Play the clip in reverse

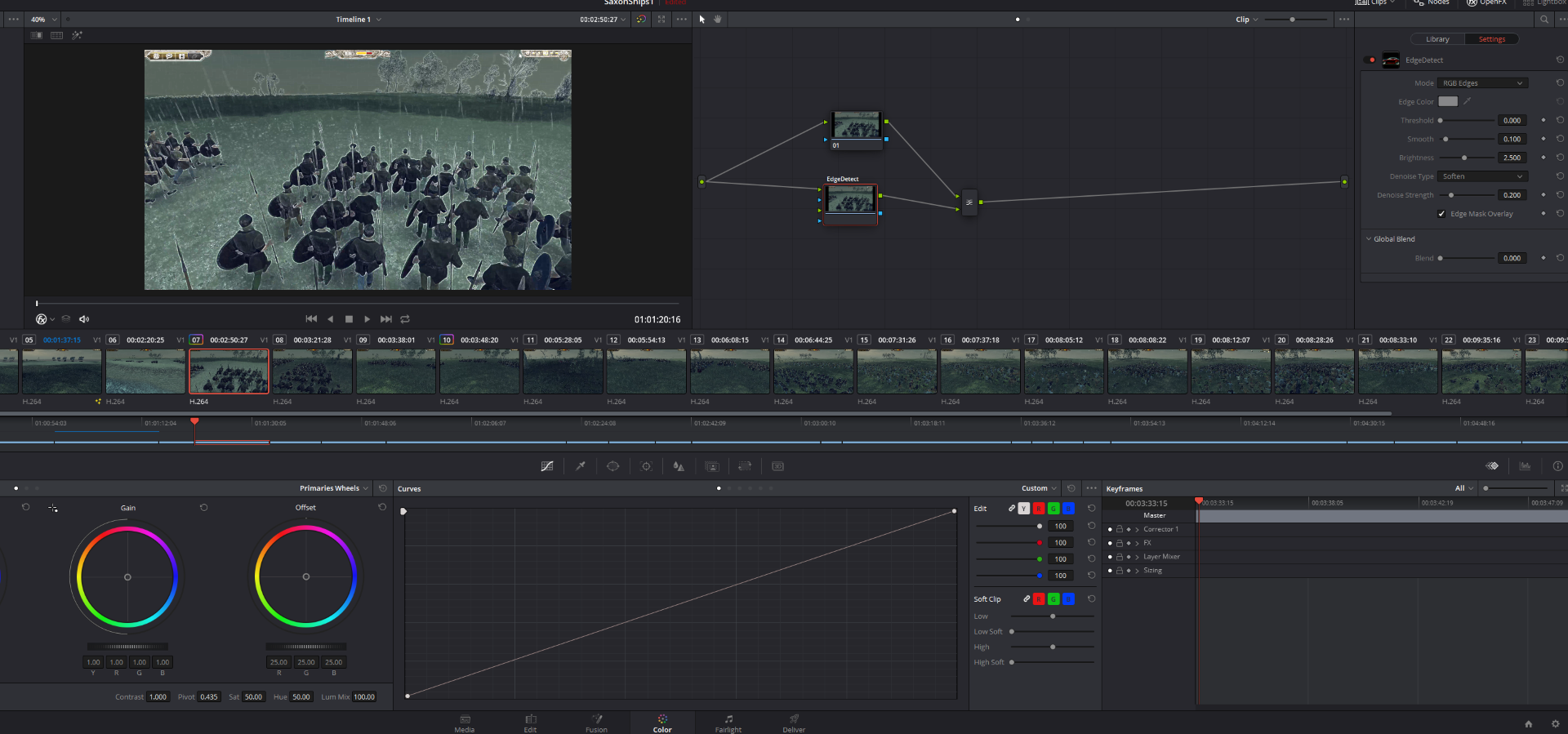[x=330, y=319]
